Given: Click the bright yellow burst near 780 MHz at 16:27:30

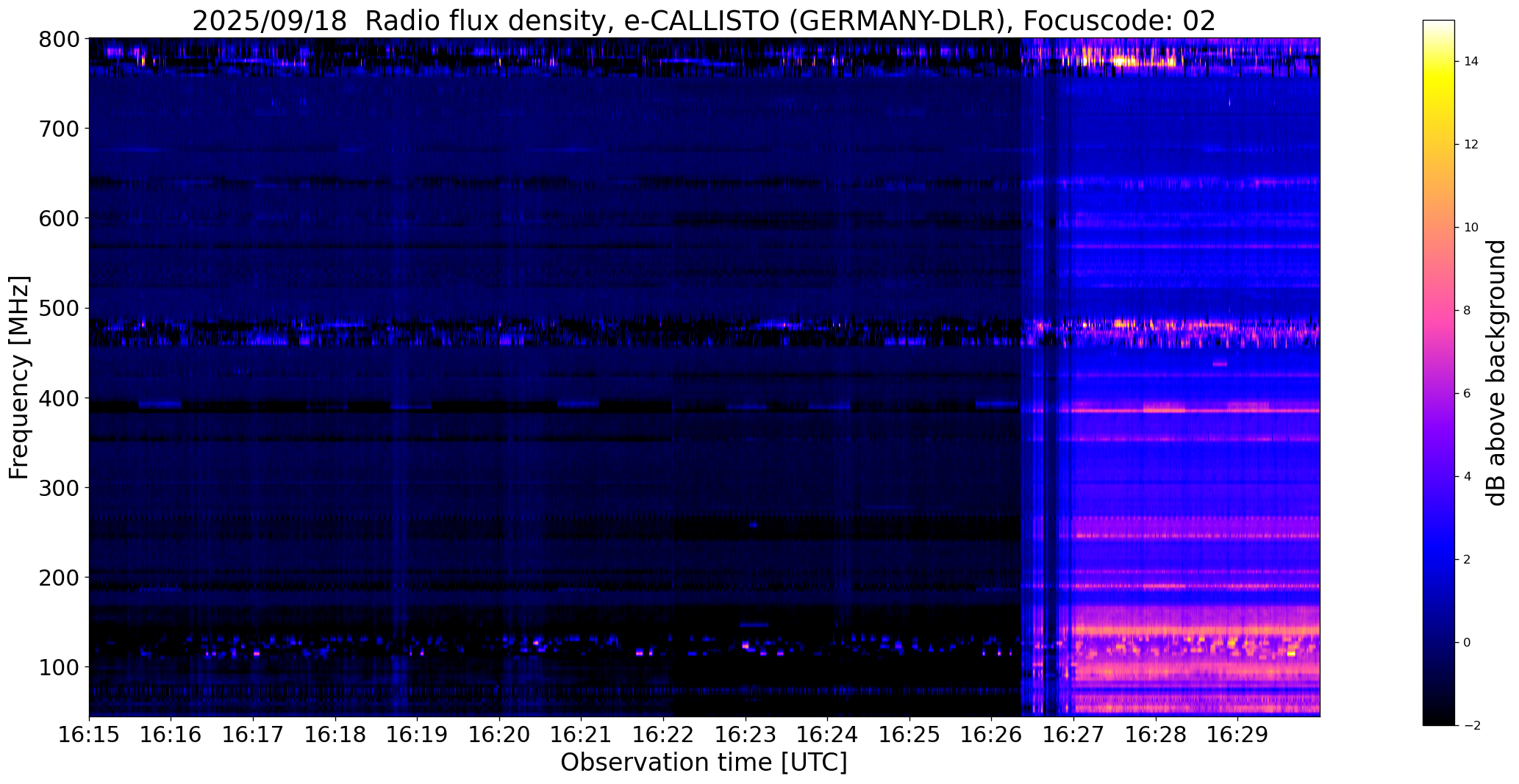Looking at the screenshot, I should pos(1125,61).
